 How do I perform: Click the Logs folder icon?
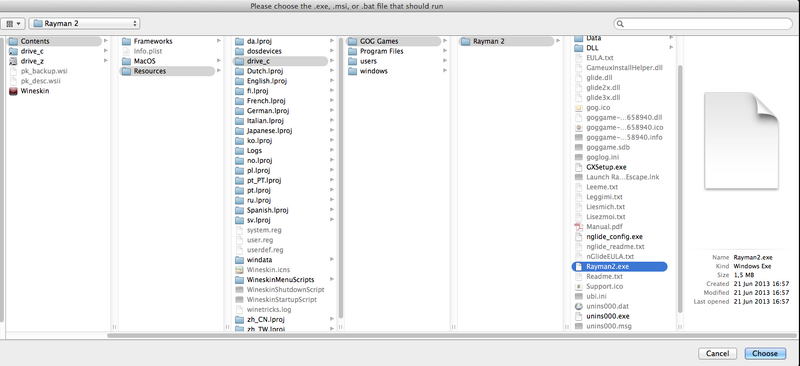[x=239, y=151]
